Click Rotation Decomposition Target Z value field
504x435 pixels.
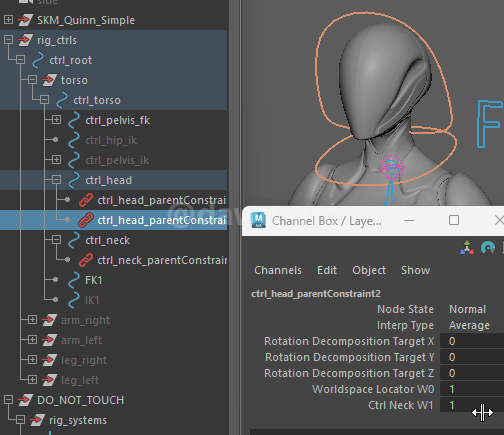472,373
